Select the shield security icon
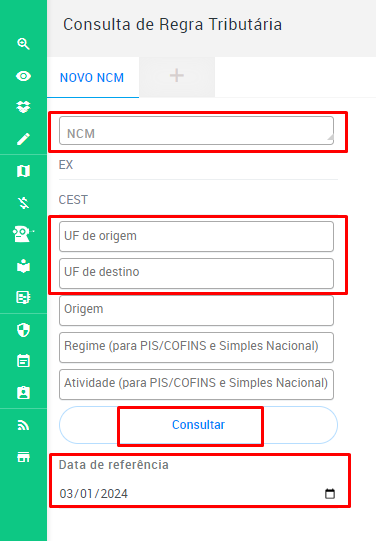376x541 pixels. pos(23,330)
